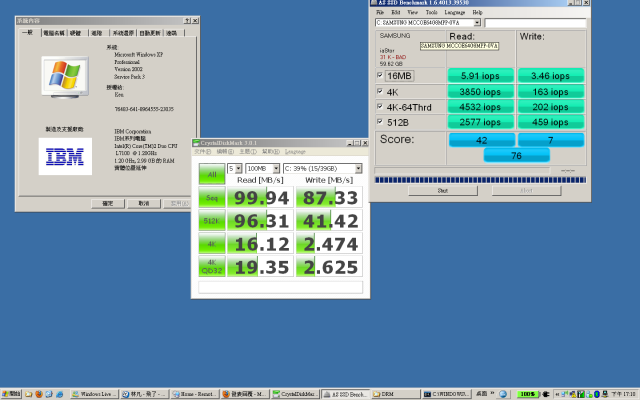Open the Tools menu in AS SSD Benchmark

click(x=431, y=12)
